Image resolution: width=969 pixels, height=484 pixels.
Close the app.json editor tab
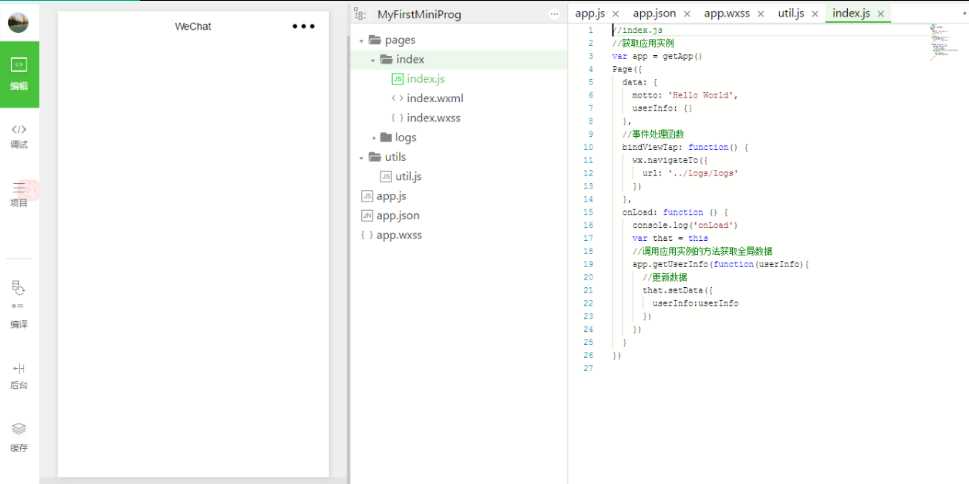[x=687, y=14]
